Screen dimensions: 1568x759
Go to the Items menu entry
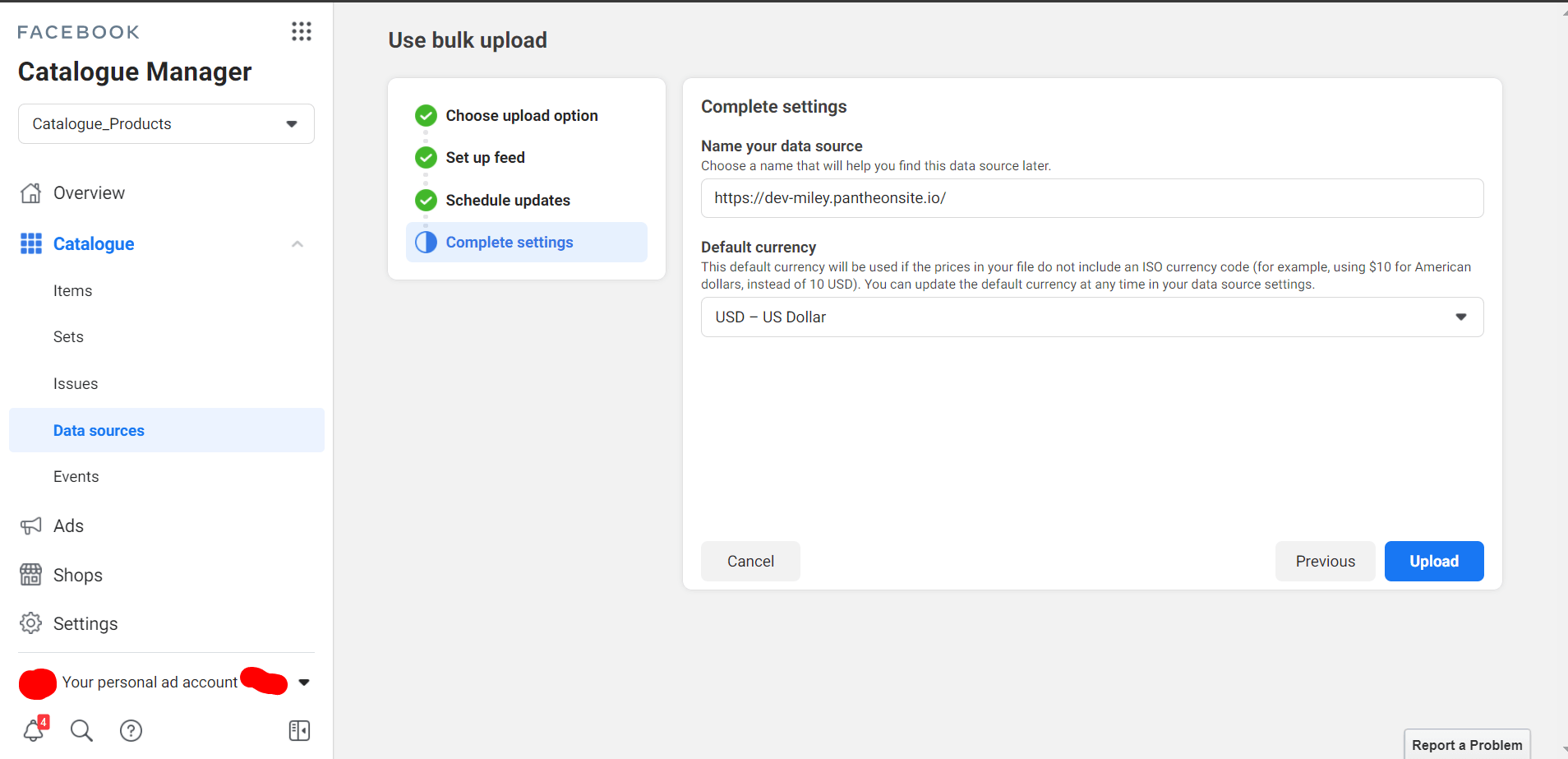[x=73, y=291]
